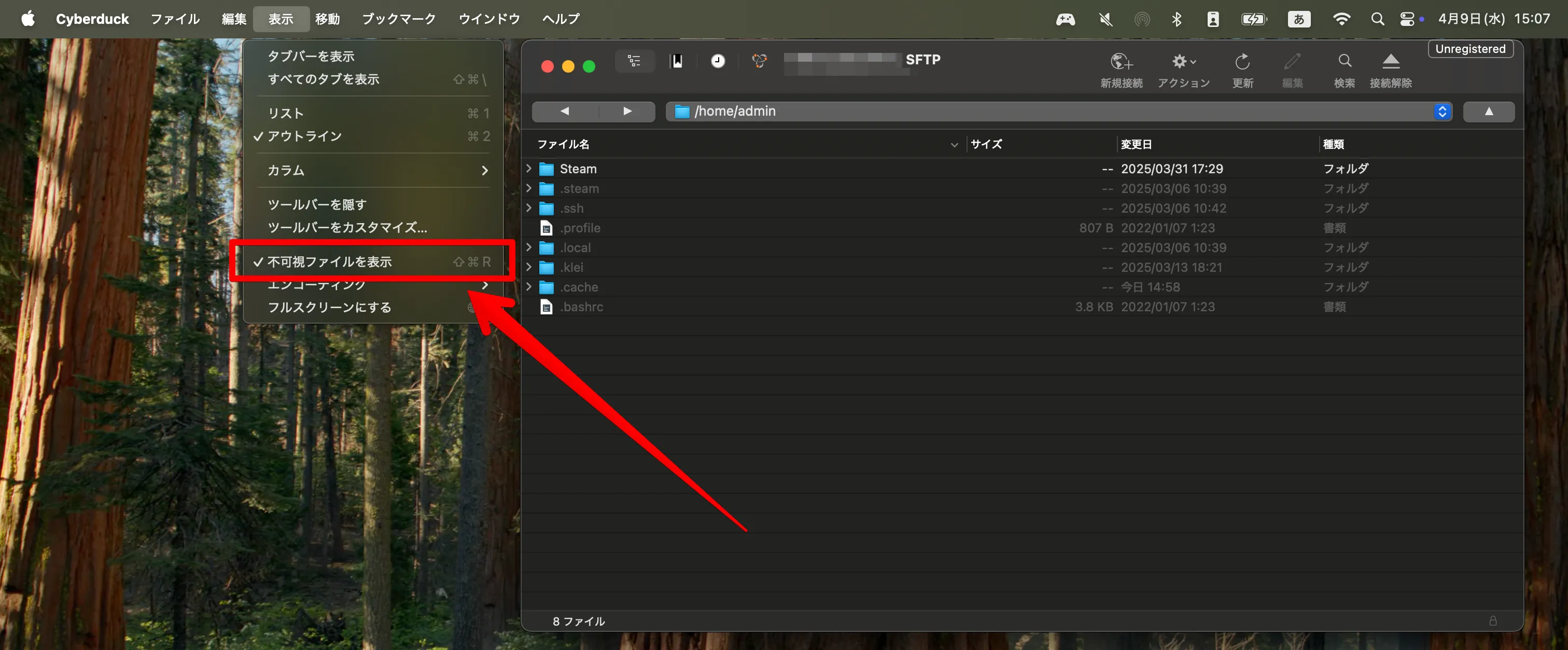Open the カラム submenu
The image size is (1568, 650).
click(x=373, y=170)
